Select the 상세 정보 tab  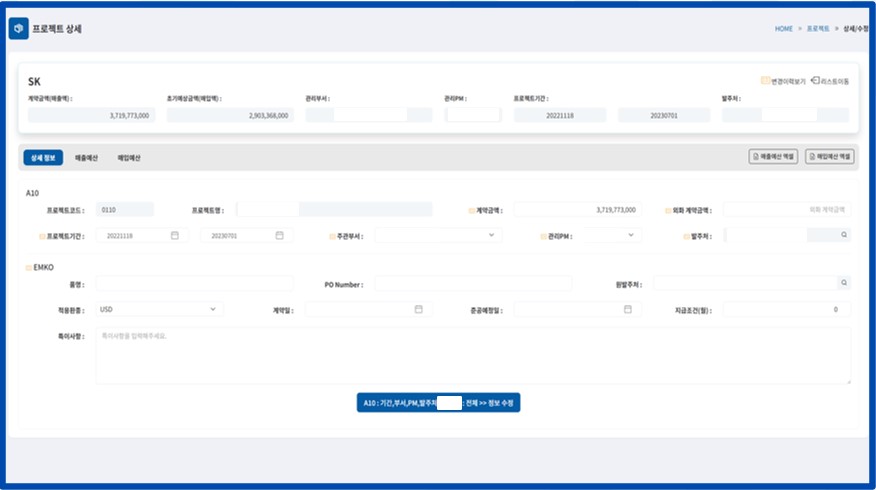coord(43,157)
